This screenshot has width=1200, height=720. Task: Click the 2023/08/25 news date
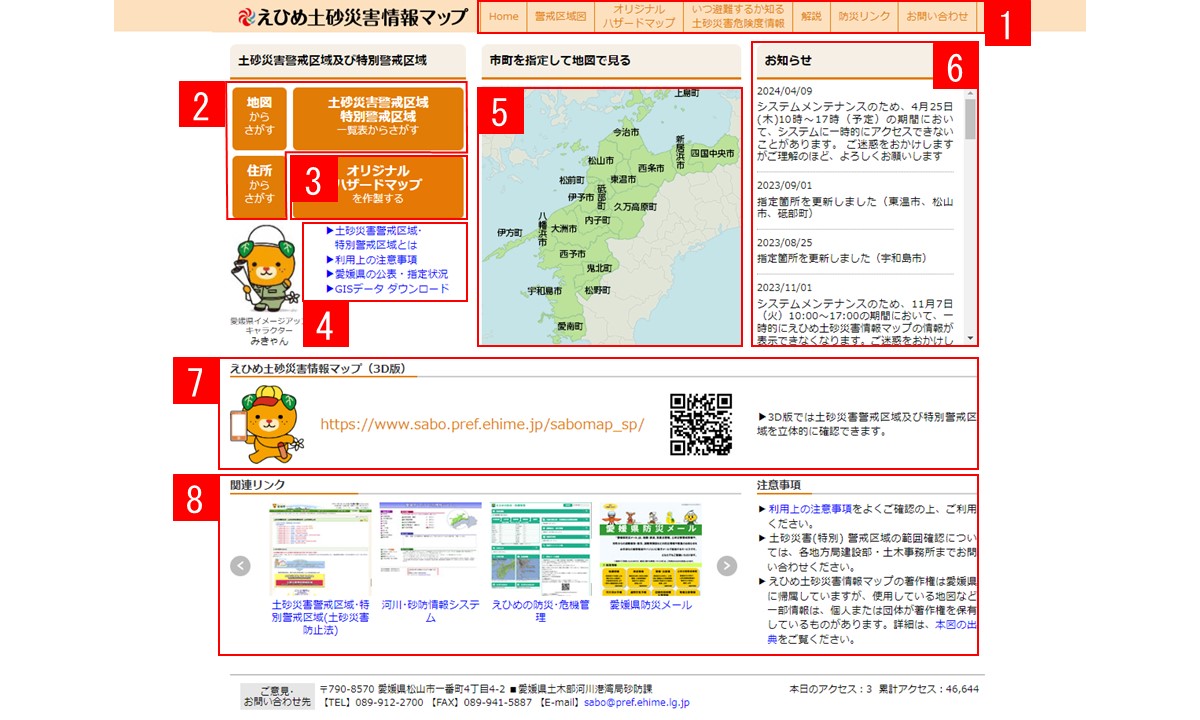point(785,242)
